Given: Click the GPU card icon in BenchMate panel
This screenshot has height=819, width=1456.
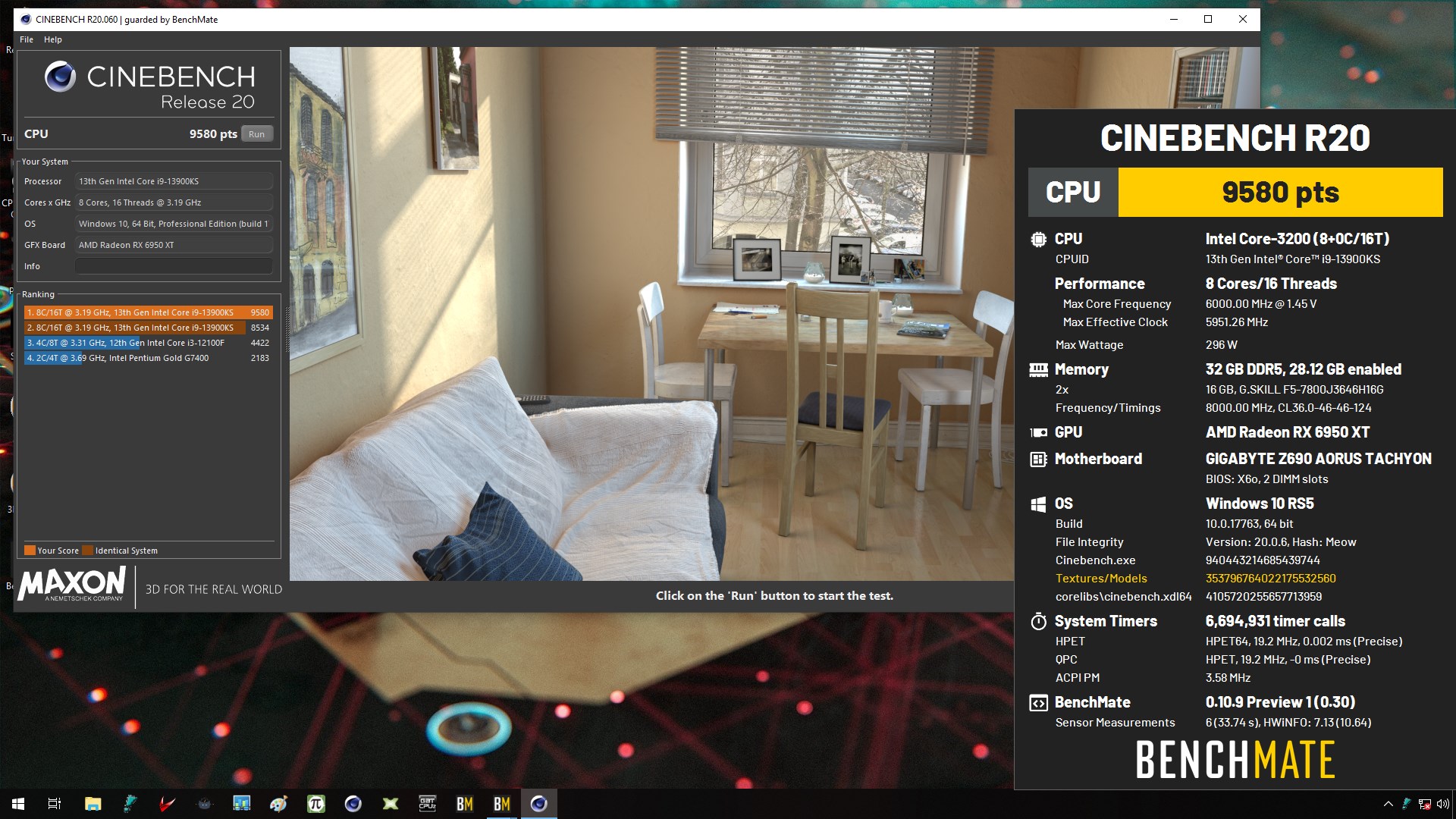Looking at the screenshot, I should [x=1038, y=433].
